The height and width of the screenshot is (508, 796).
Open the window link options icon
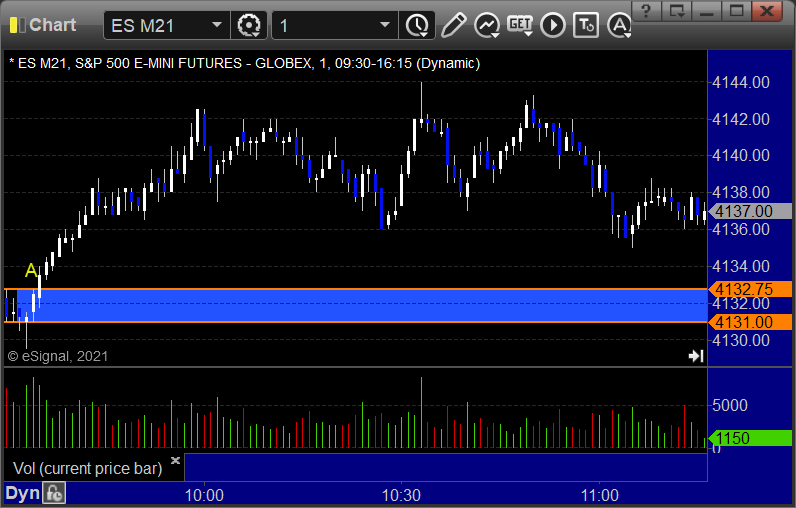676,10
